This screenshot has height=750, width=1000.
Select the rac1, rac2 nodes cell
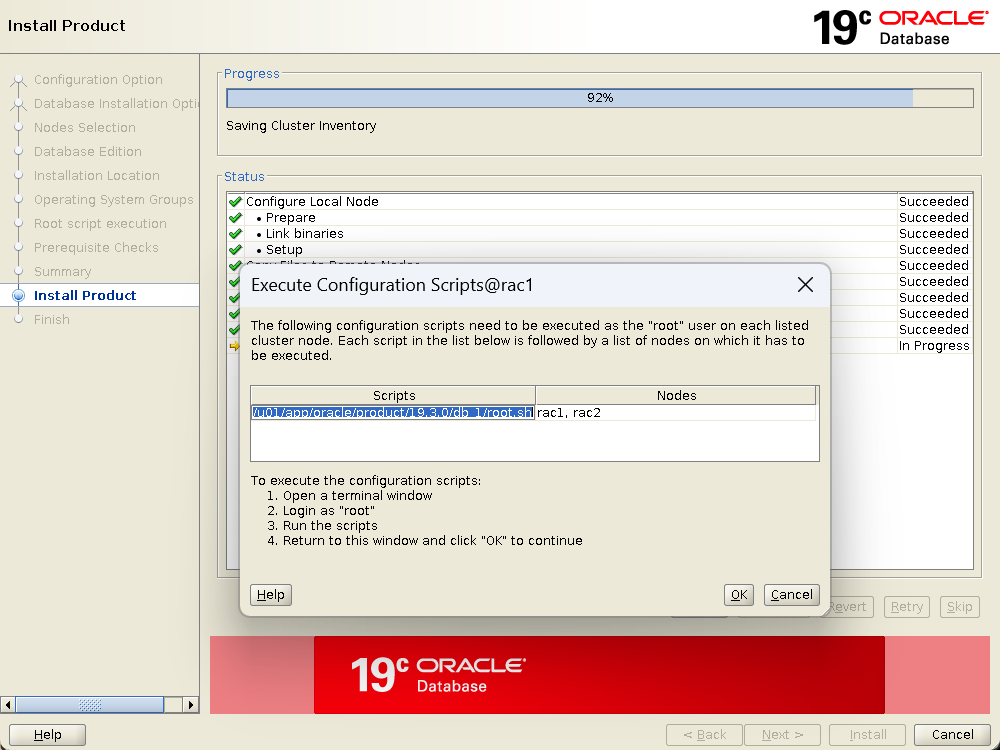pos(570,413)
